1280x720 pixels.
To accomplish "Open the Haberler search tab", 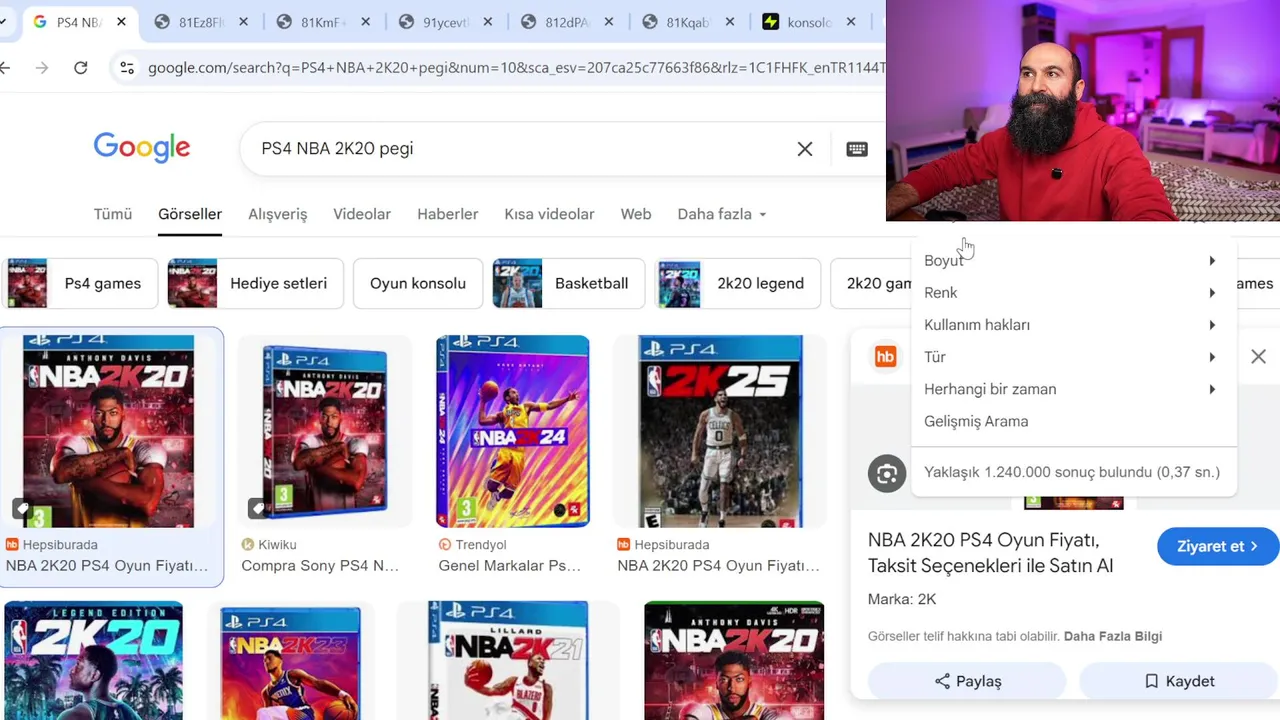I will (447, 214).
